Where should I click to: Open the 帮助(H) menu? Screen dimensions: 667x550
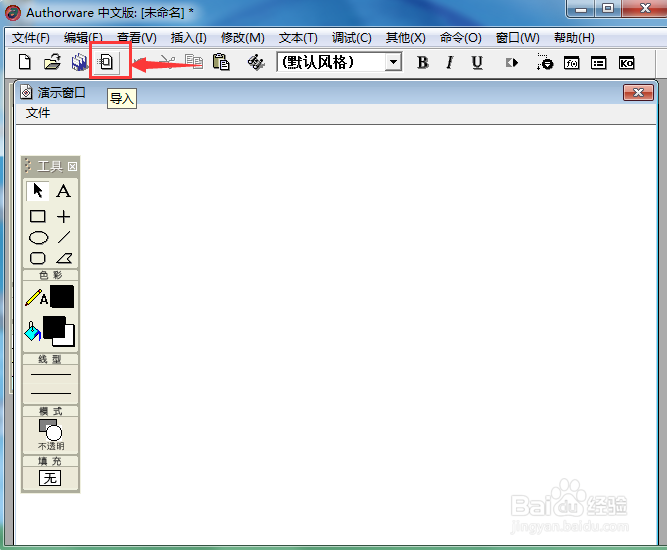tap(574, 38)
